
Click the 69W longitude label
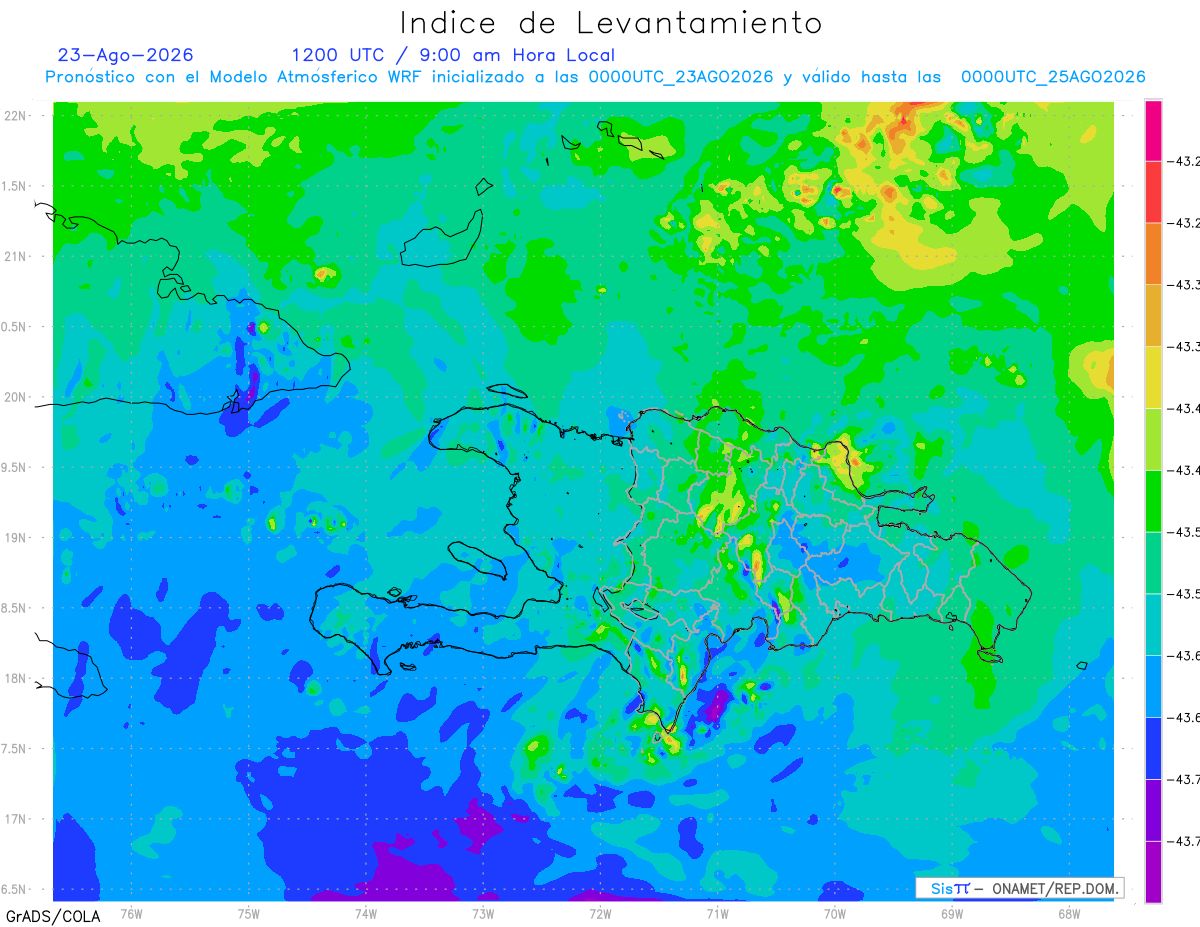tap(951, 913)
